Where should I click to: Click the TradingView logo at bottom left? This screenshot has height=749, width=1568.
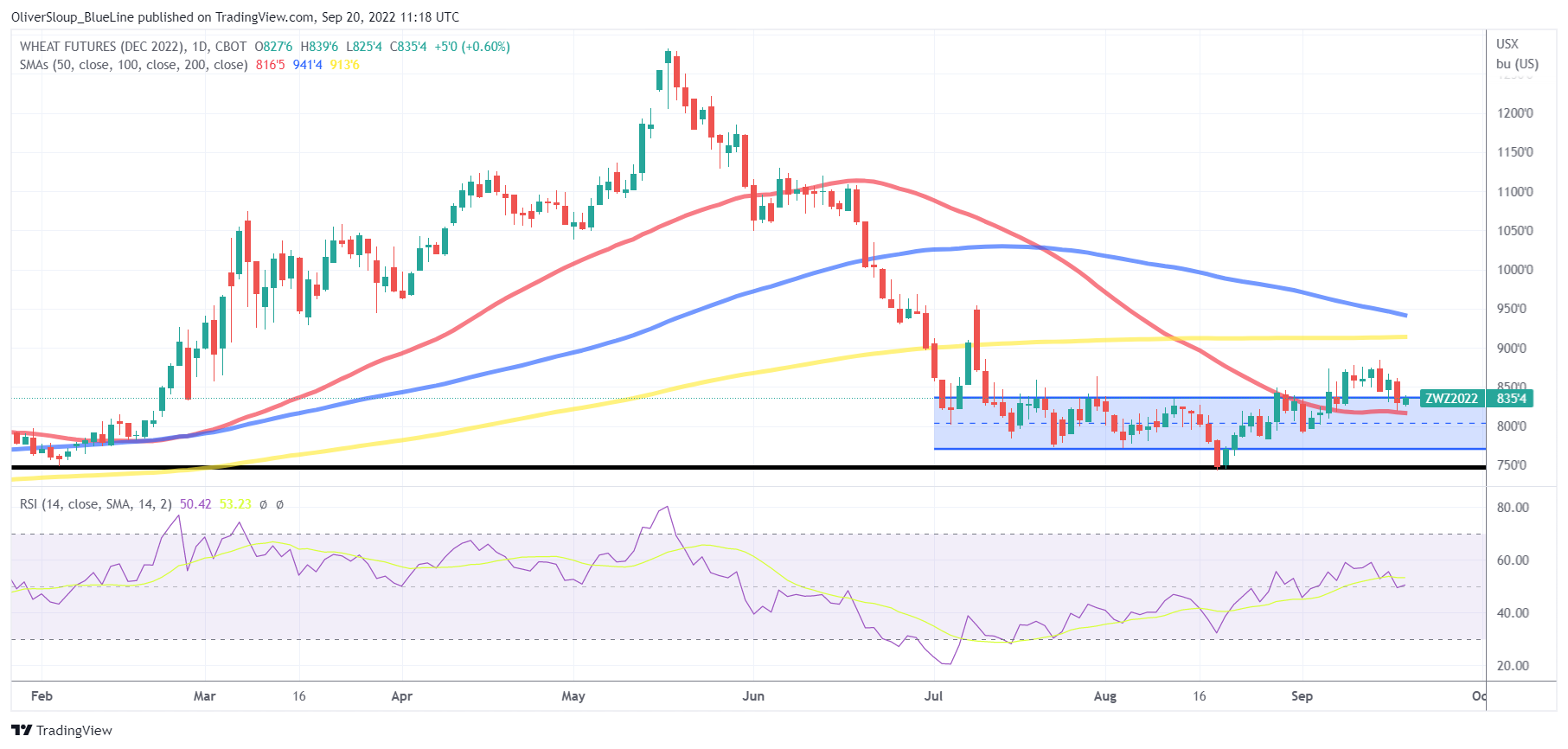click(61, 731)
